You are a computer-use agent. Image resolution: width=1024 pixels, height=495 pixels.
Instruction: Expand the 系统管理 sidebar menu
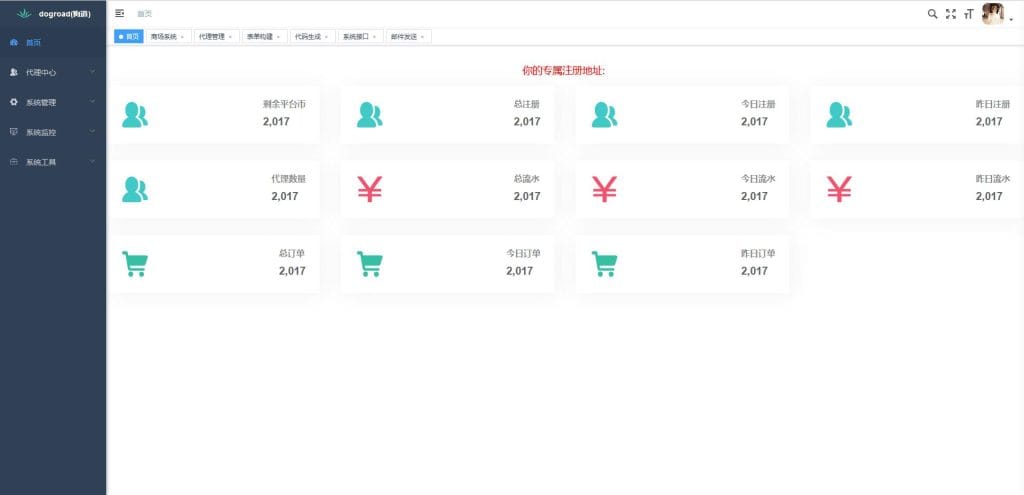pos(52,102)
